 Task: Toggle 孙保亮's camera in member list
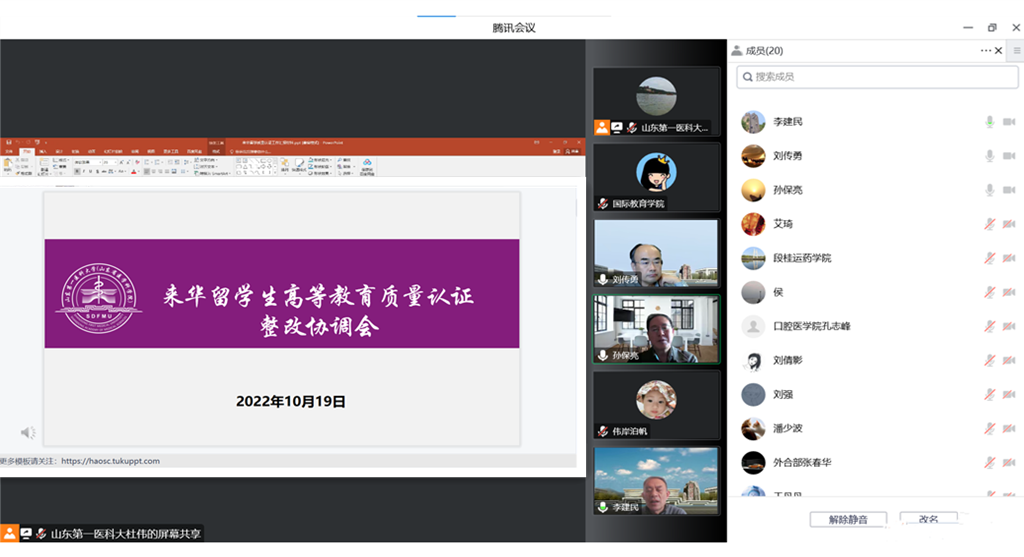(x=1009, y=189)
